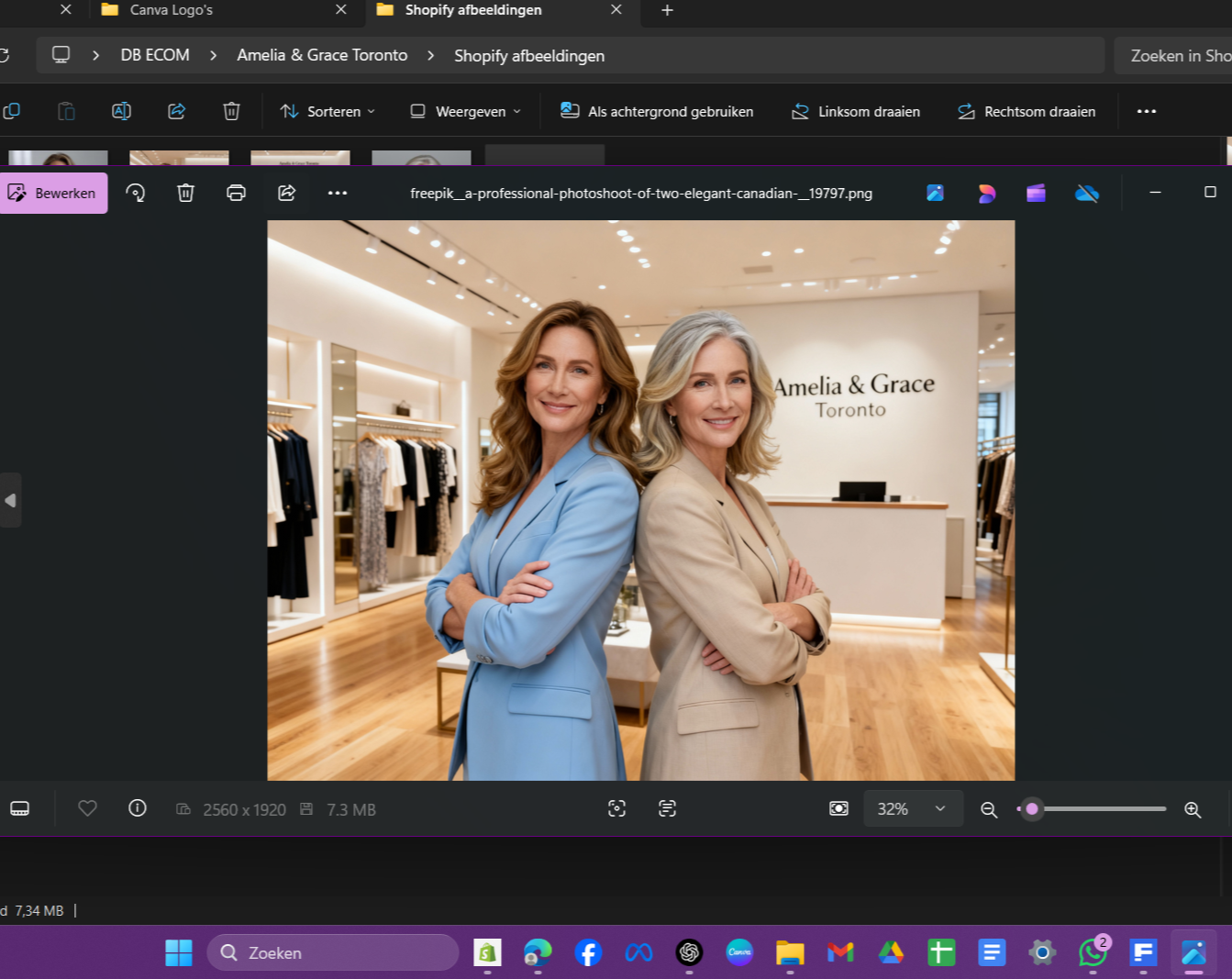The image size is (1232, 979).
Task: Expand the Weergeven dropdown
Action: (466, 111)
